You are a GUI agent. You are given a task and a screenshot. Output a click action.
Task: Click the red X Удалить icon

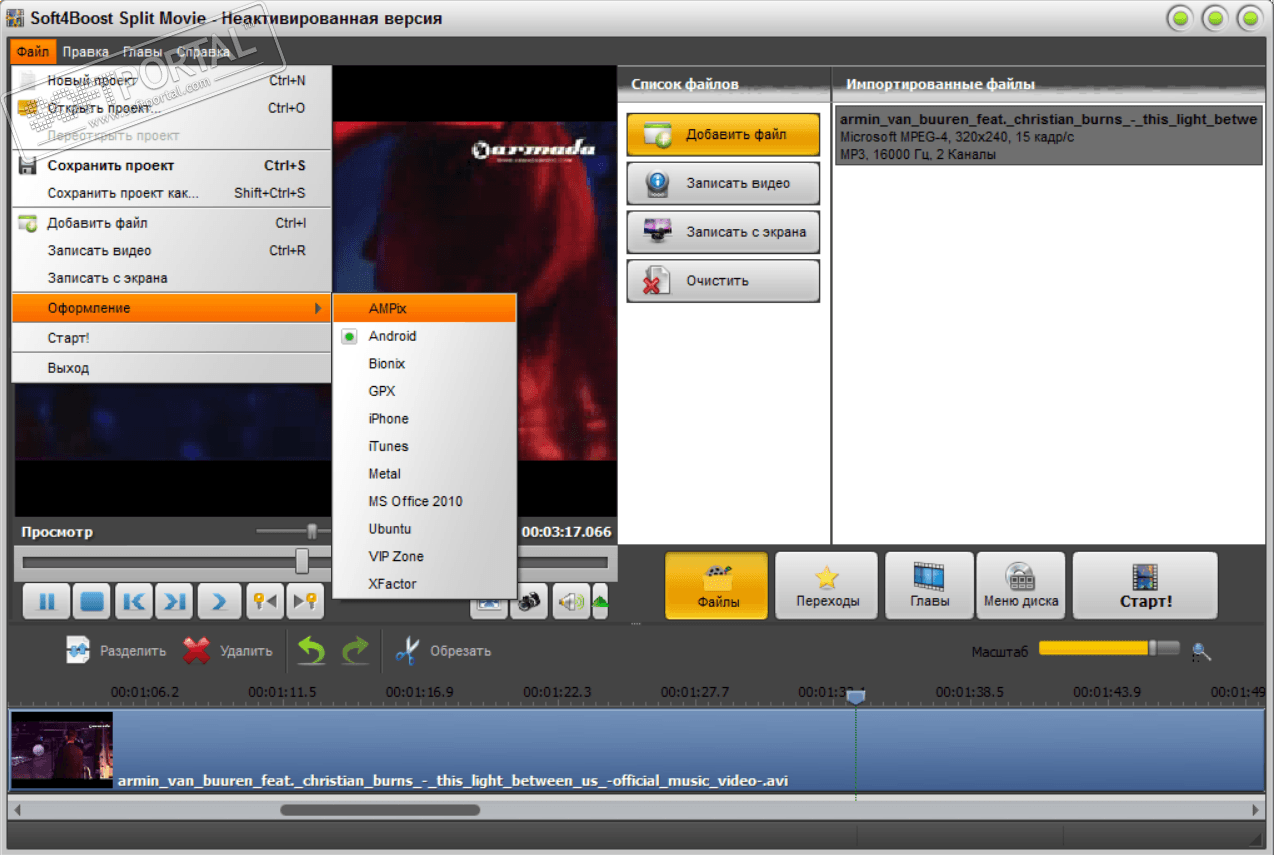[197, 651]
